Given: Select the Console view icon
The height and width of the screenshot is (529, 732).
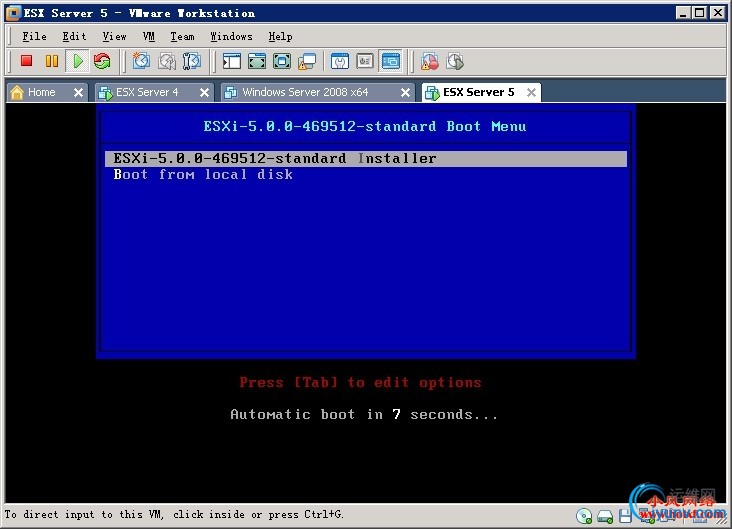Looking at the screenshot, I should coord(390,61).
